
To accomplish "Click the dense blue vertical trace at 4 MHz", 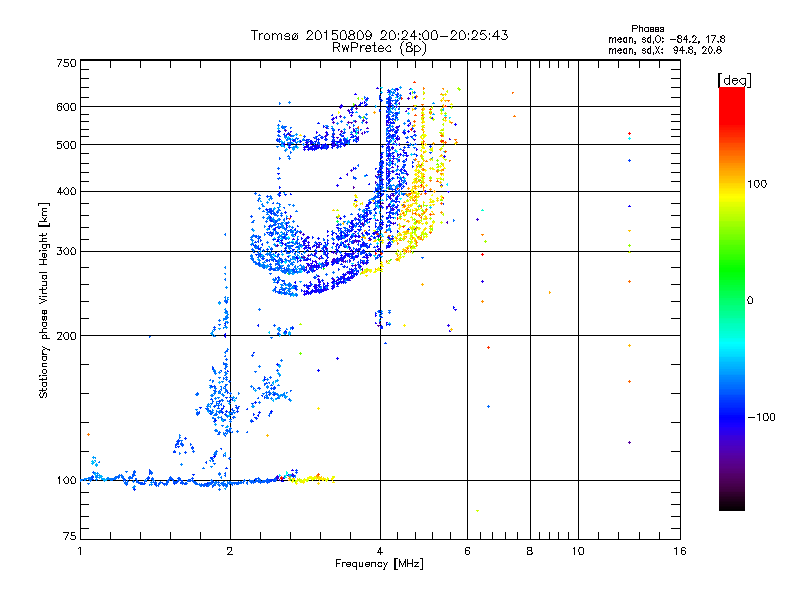I will [x=392, y=168].
